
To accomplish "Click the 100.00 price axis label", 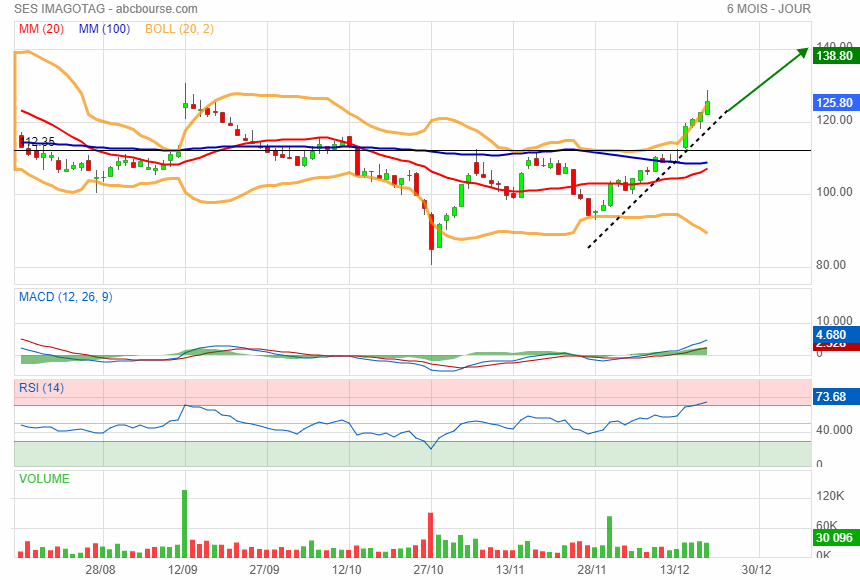I will [x=834, y=192].
